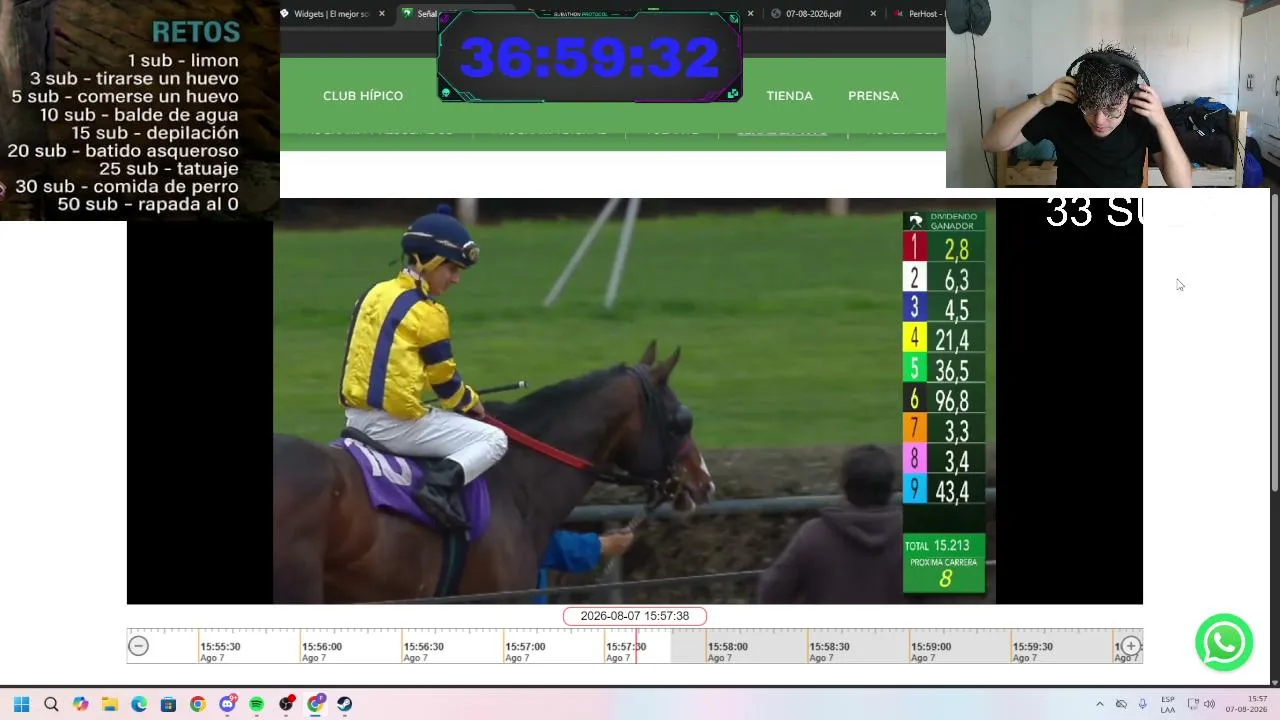Open the Chrome profile window on the taskbar
The width and height of the screenshot is (1280, 720).
click(x=315, y=704)
